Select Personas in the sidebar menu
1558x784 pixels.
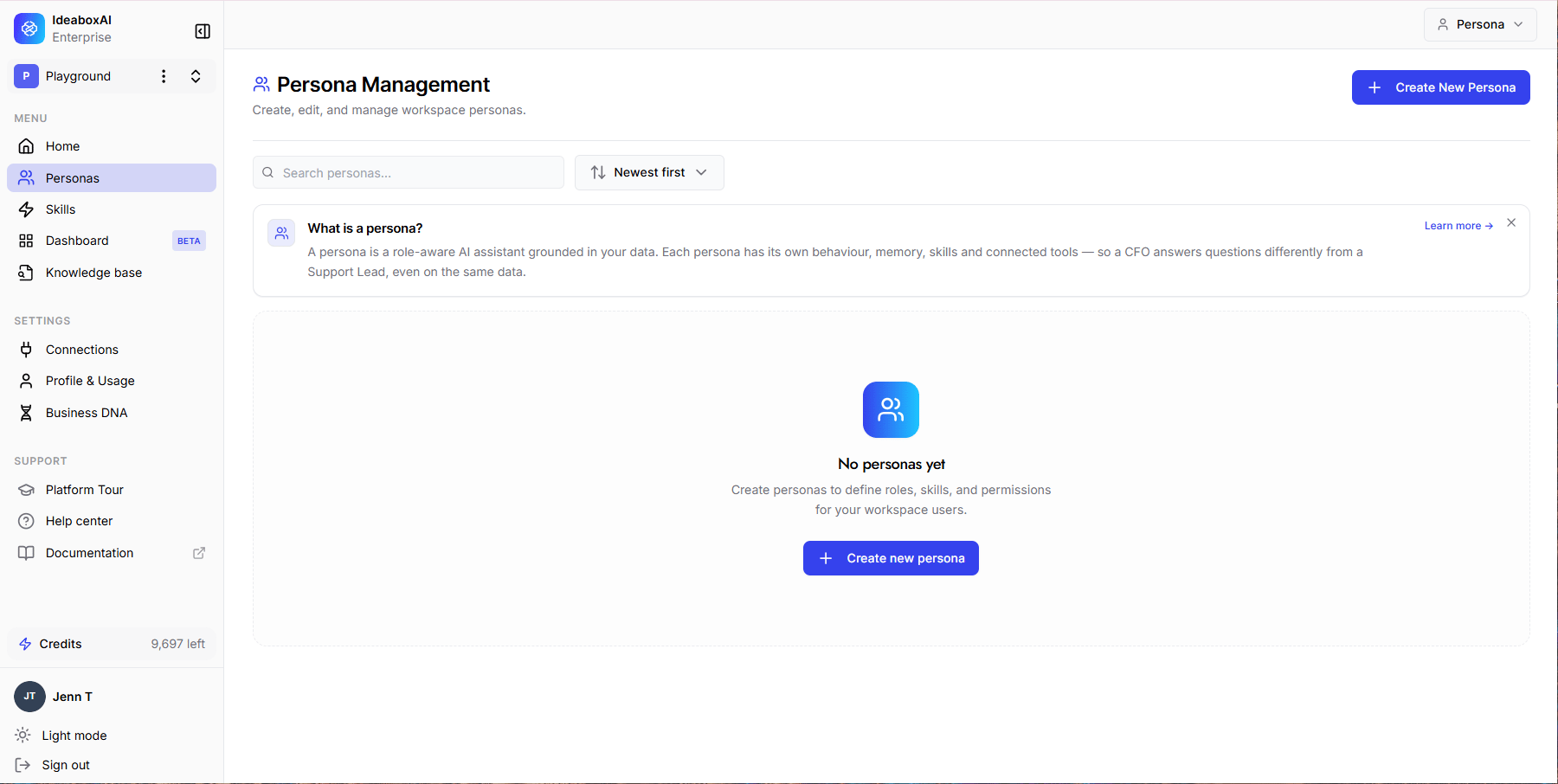click(x=112, y=178)
